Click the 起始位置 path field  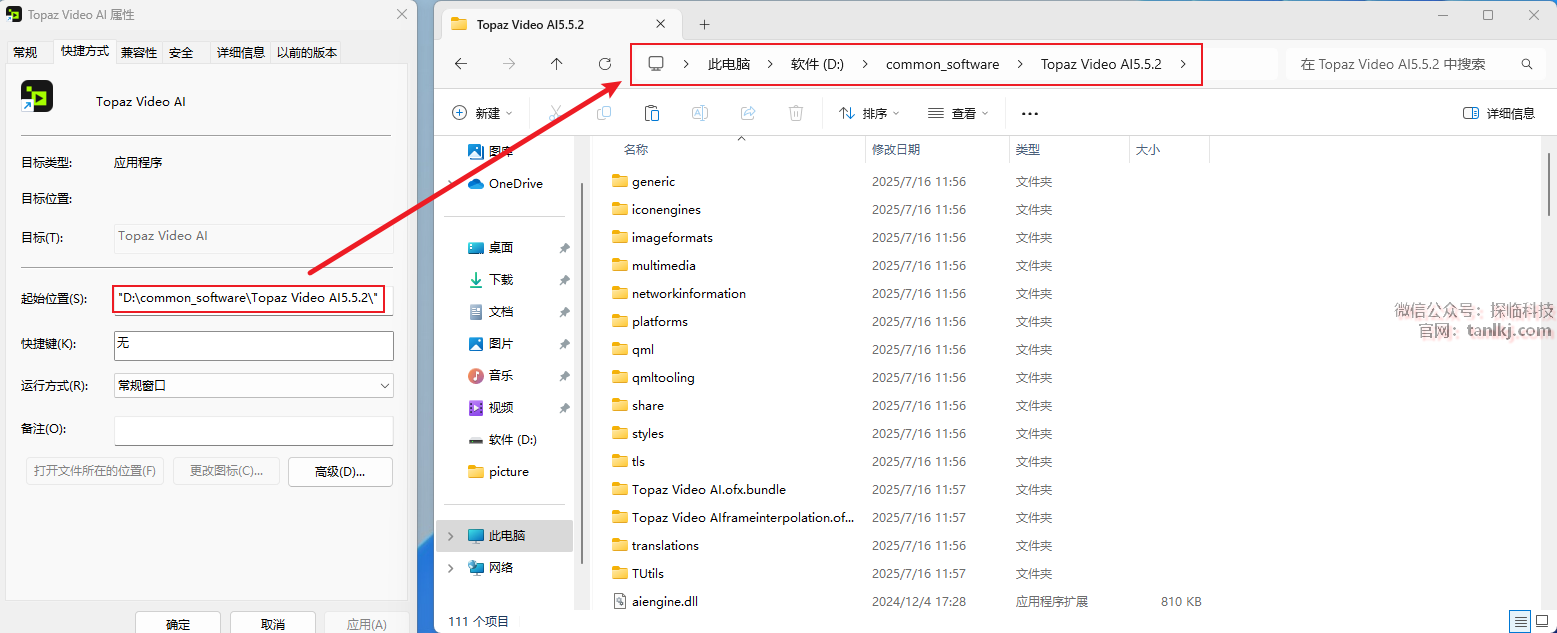tap(249, 298)
